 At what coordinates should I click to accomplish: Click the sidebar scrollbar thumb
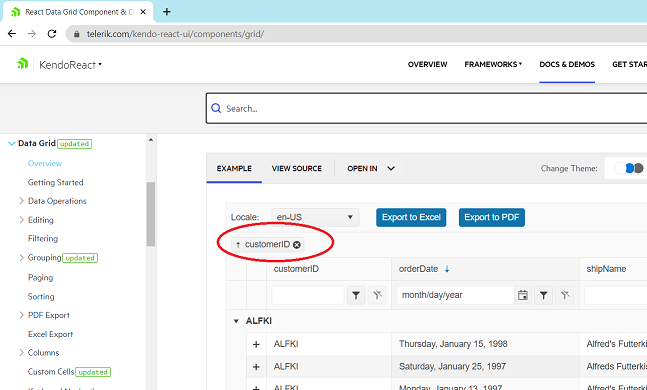(x=151, y=214)
